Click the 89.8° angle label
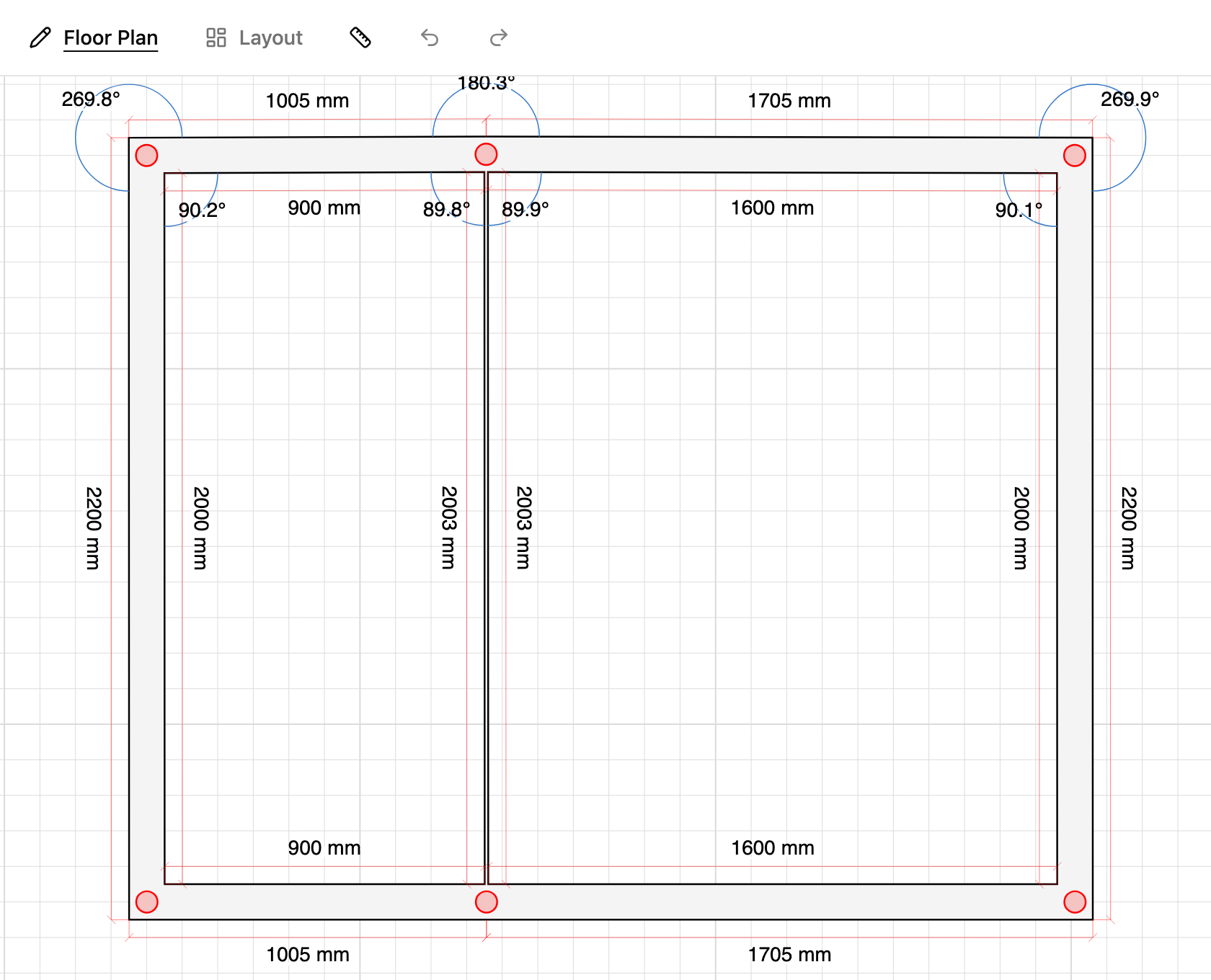The height and width of the screenshot is (980, 1211). point(446,210)
